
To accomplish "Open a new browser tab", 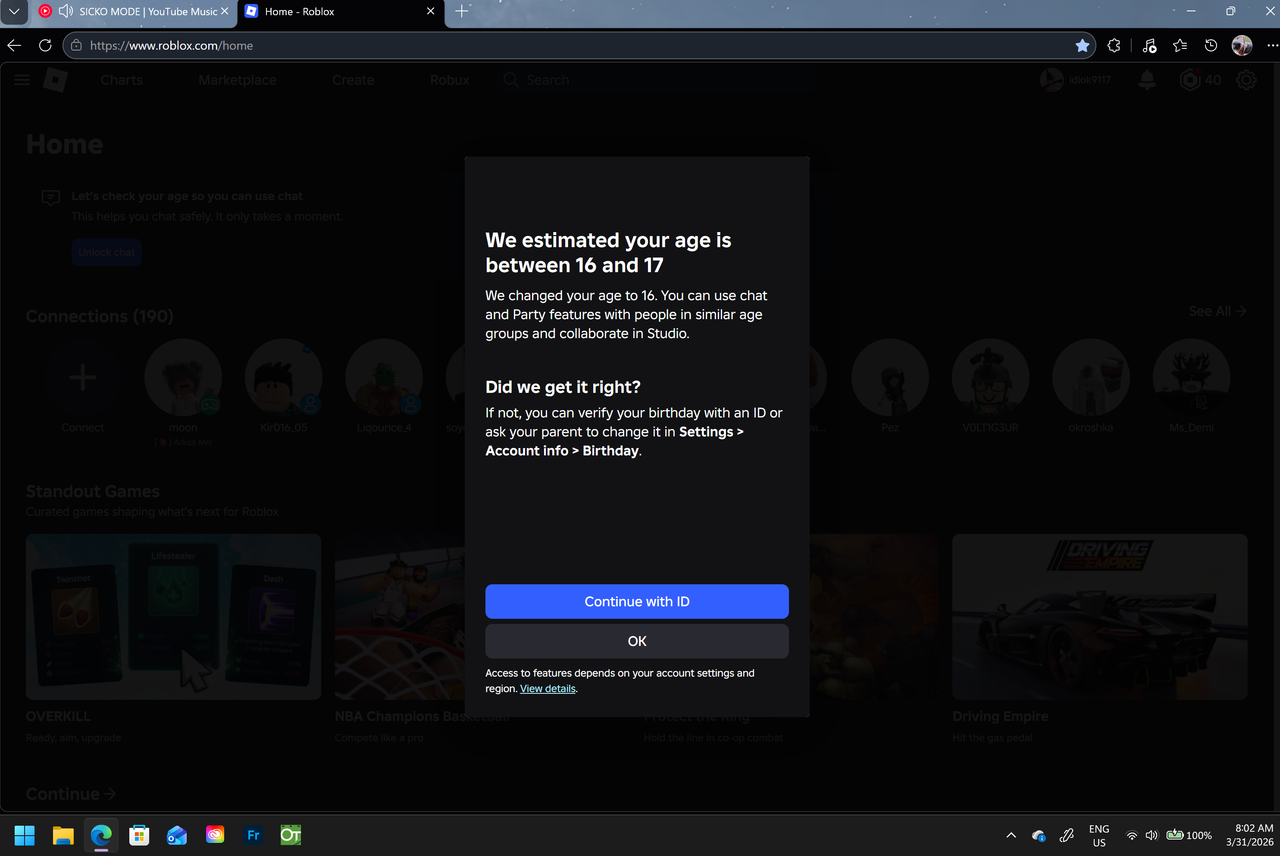I will 461,12.
